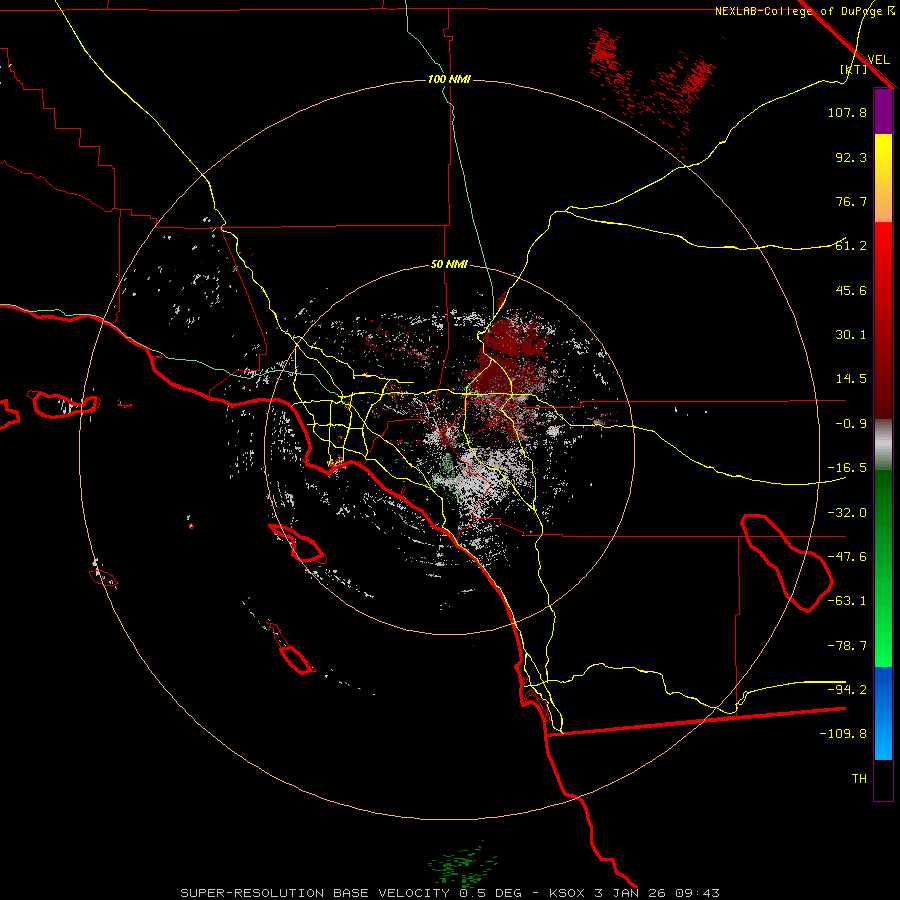Click the 76.7 velocity scale value
Screen dimensions: 900x900
(851, 201)
